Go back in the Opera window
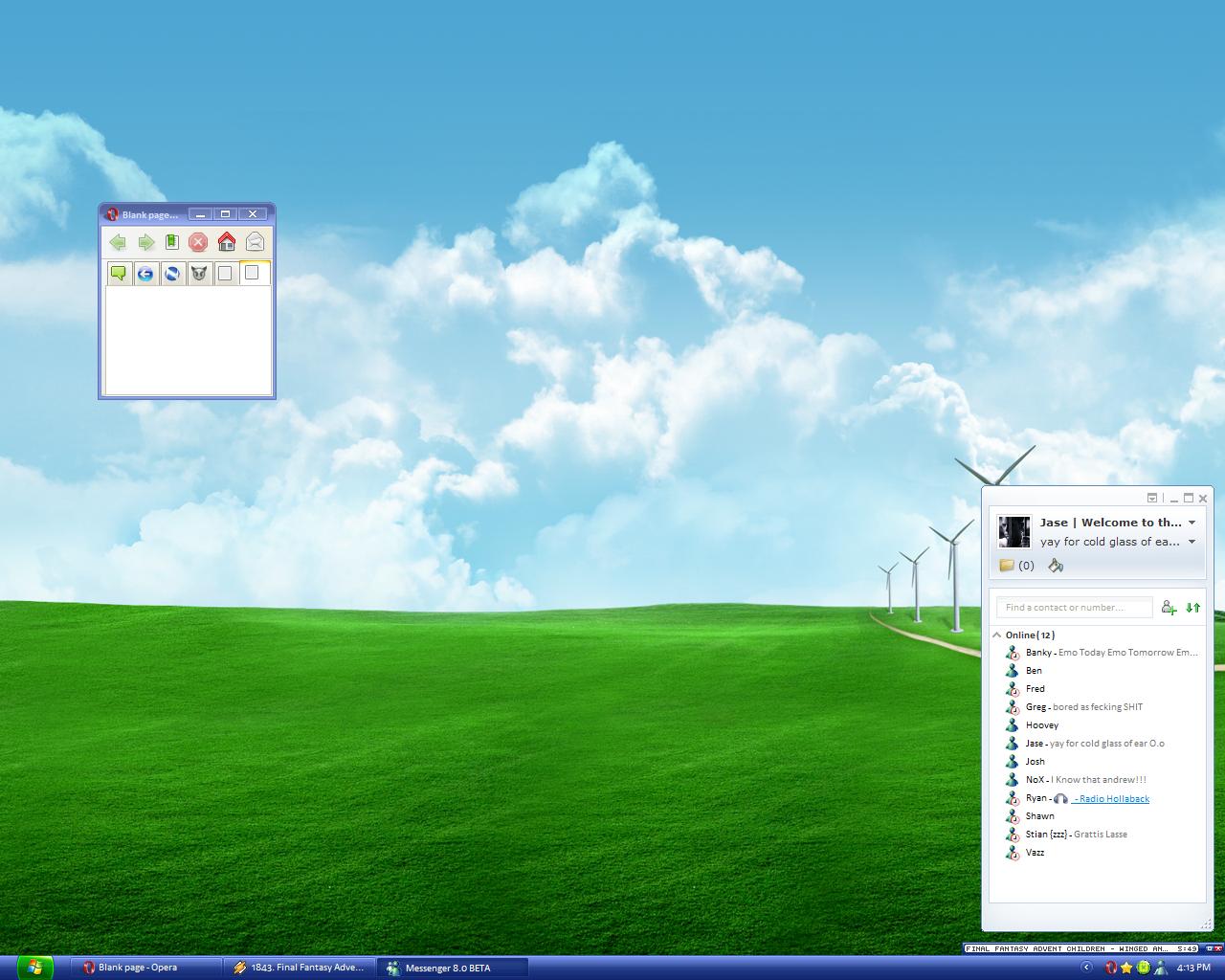 point(118,242)
